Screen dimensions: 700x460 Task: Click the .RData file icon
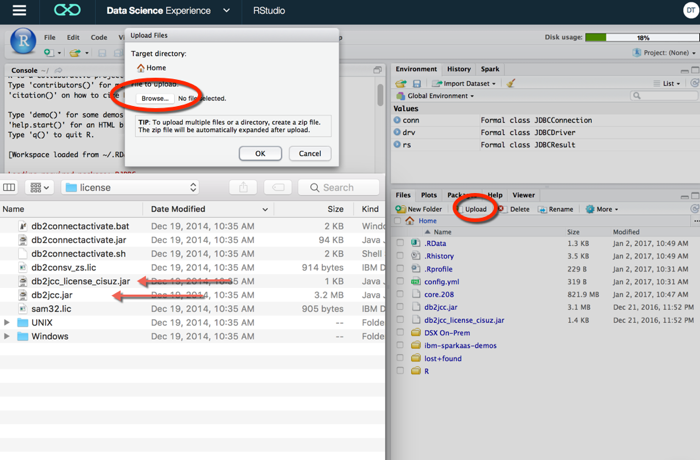click(x=416, y=243)
